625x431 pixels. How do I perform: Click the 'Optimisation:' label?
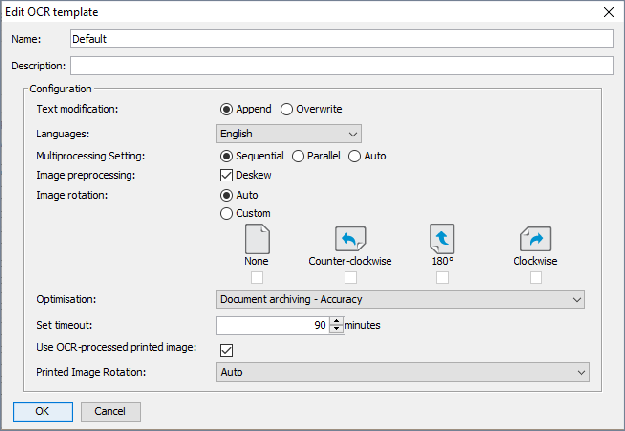66,299
